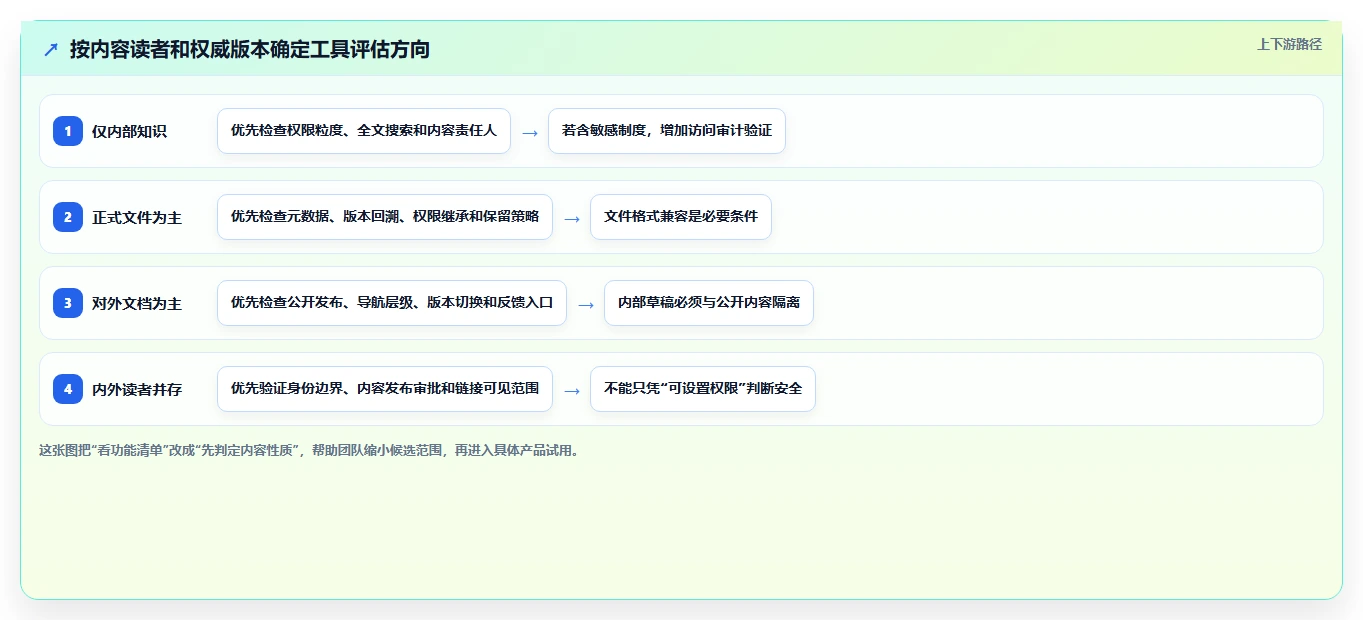Viewport: 1363px width, 620px height.
Task: Select the 正式文件为主 row label
Action: (x=137, y=217)
